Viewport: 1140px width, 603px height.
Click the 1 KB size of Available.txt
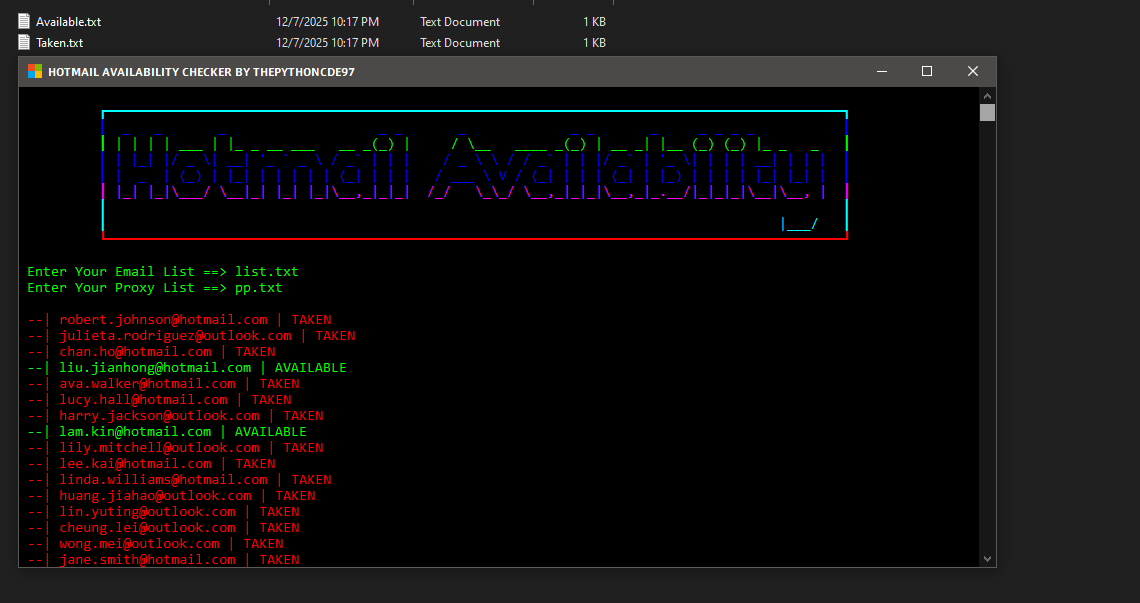pos(594,22)
